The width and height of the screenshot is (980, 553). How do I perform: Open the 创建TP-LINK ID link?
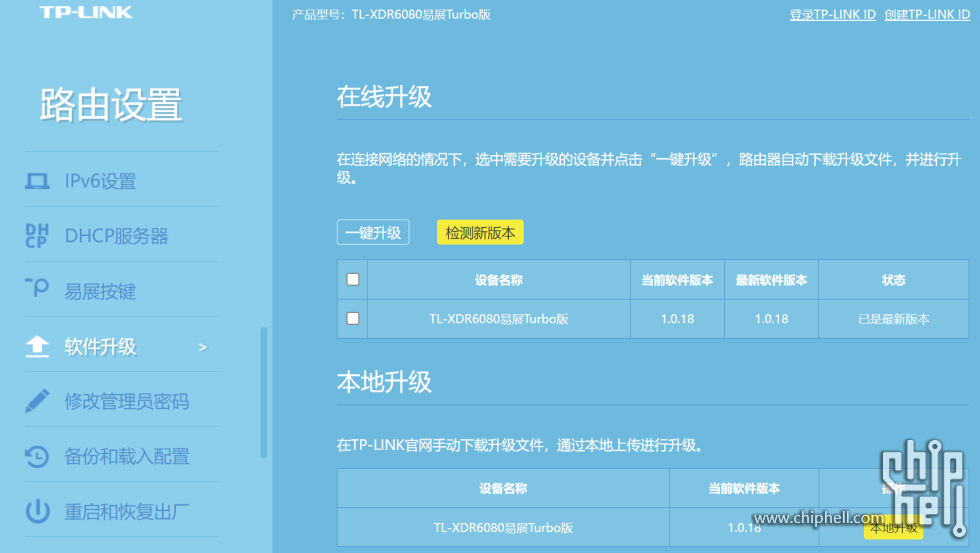pos(927,15)
